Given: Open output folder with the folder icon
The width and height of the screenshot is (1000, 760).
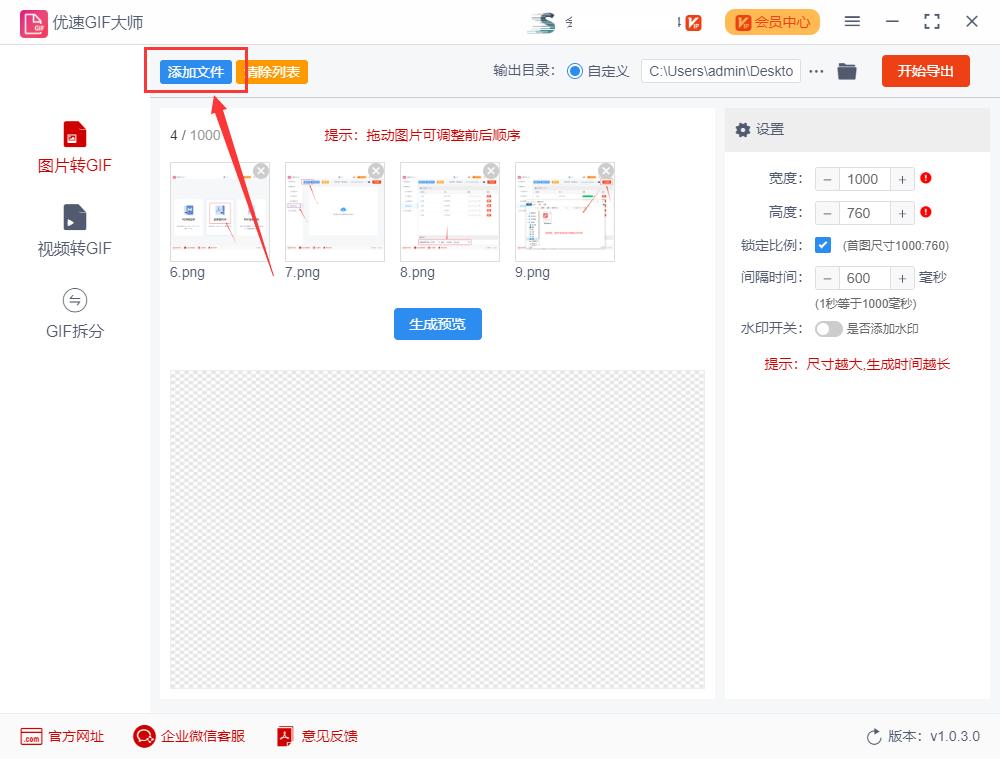Looking at the screenshot, I should point(847,71).
